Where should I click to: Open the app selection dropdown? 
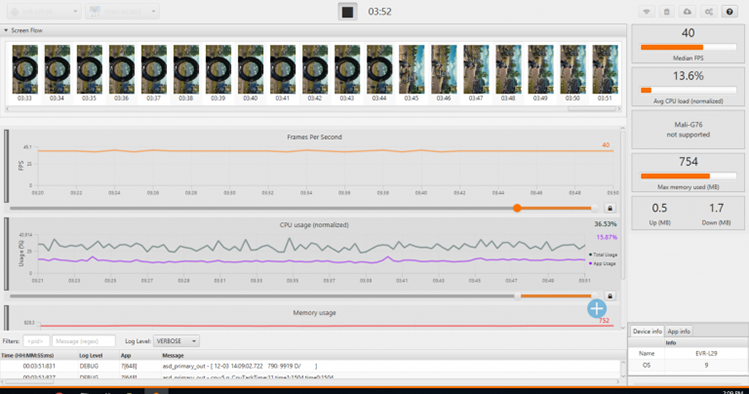pyautogui.click(x=122, y=11)
